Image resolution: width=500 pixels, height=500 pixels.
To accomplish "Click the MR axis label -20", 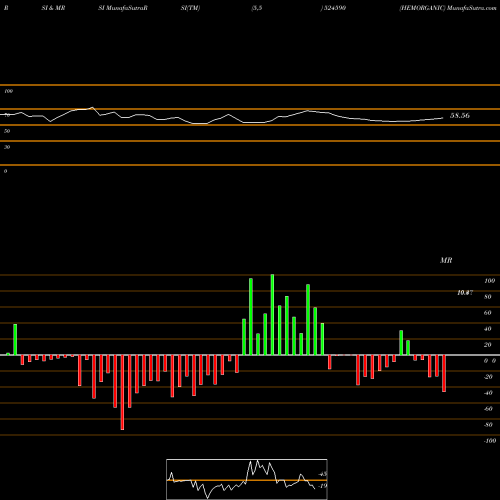I will (488, 377).
